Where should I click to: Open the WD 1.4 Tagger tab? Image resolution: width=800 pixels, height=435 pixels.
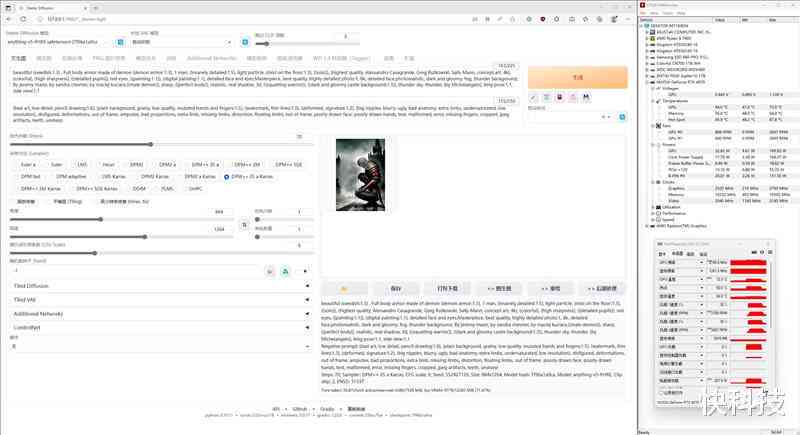(x=341, y=59)
